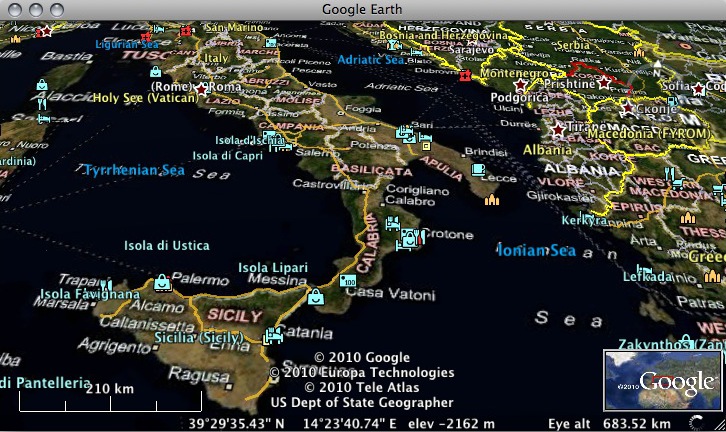
Task: Click the star marker next to Prishtine
Action: [x=604, y=83]
